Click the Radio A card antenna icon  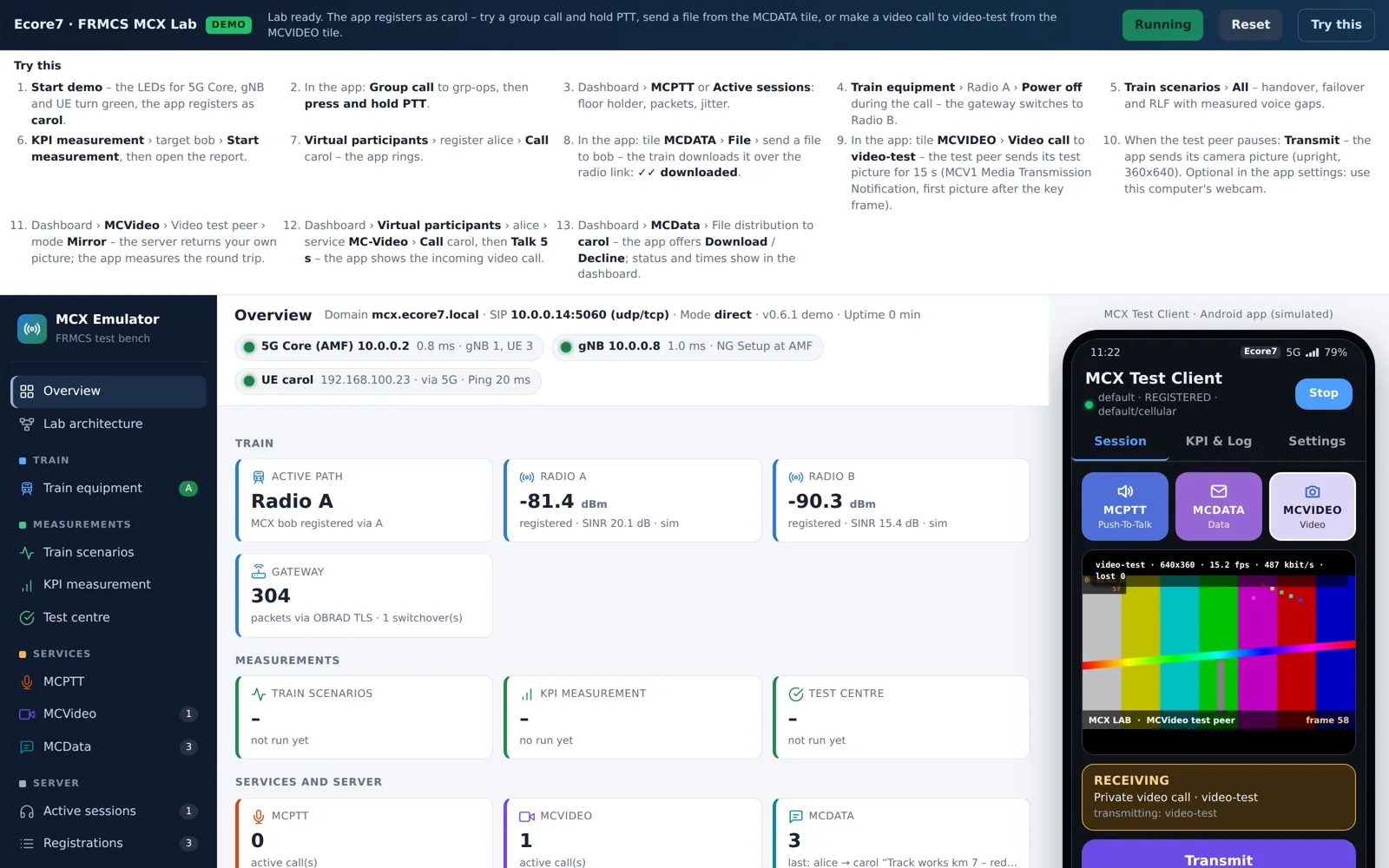pos(527,477)
